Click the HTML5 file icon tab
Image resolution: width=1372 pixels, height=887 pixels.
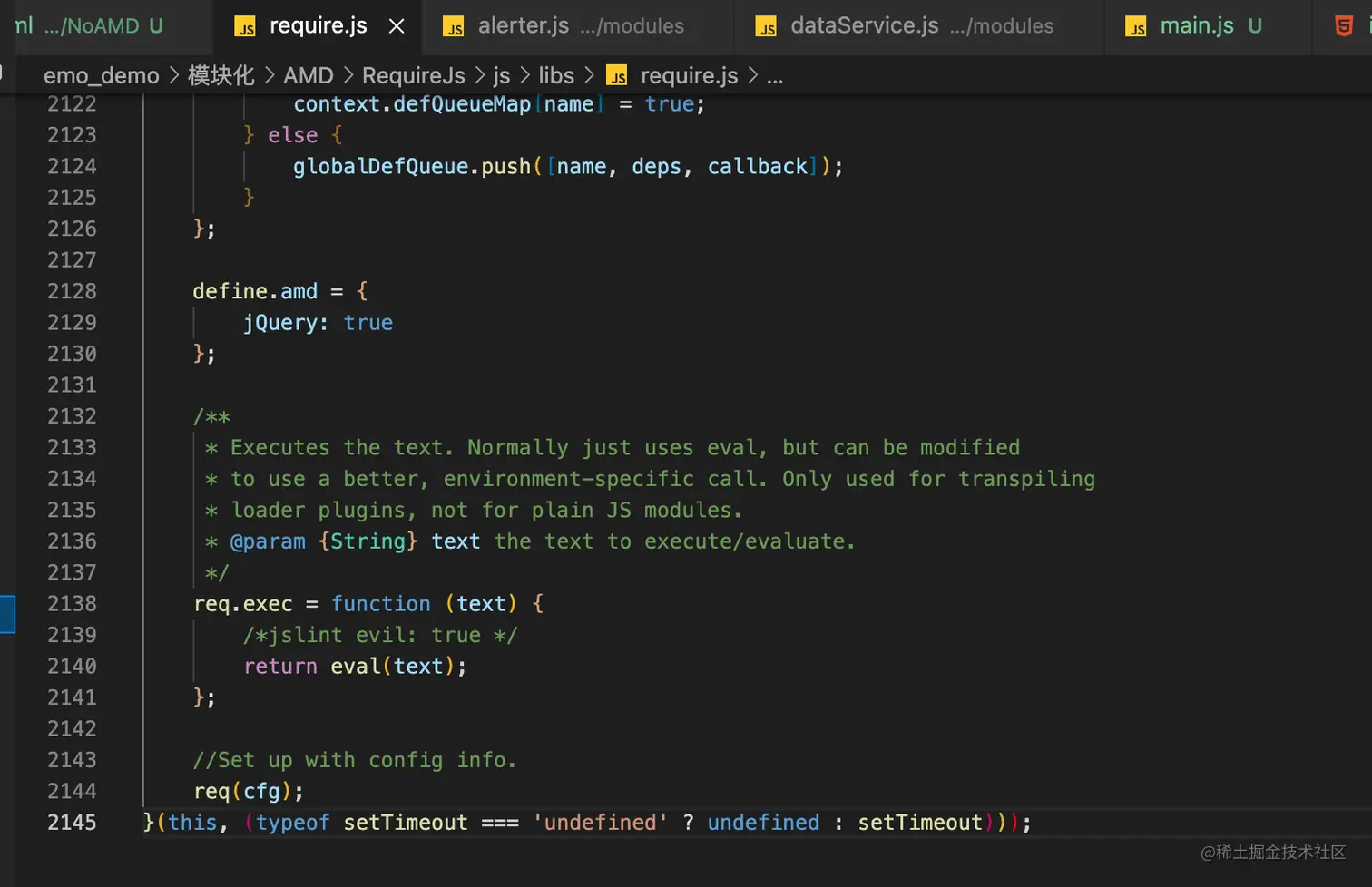click(1344, 26)
